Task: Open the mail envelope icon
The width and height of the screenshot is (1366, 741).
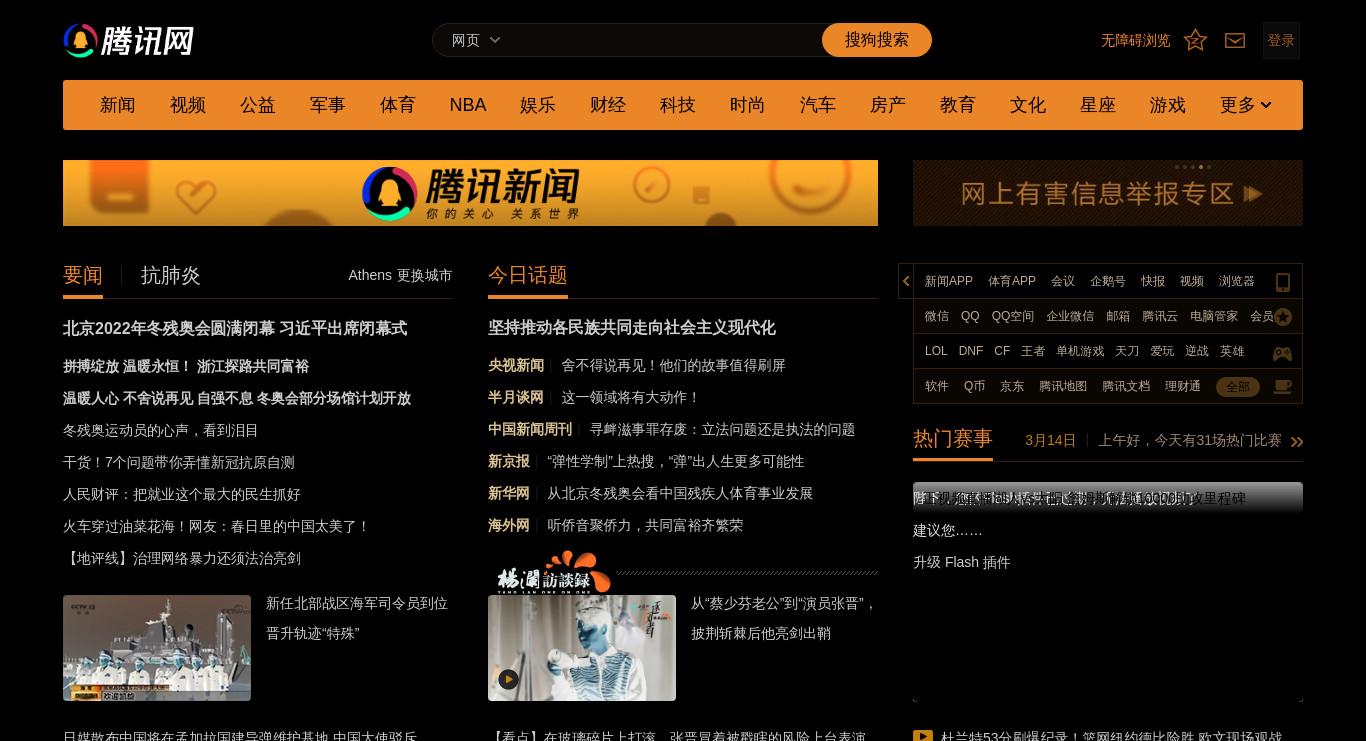Action: pyautogui.click(x=1235, y=40)
